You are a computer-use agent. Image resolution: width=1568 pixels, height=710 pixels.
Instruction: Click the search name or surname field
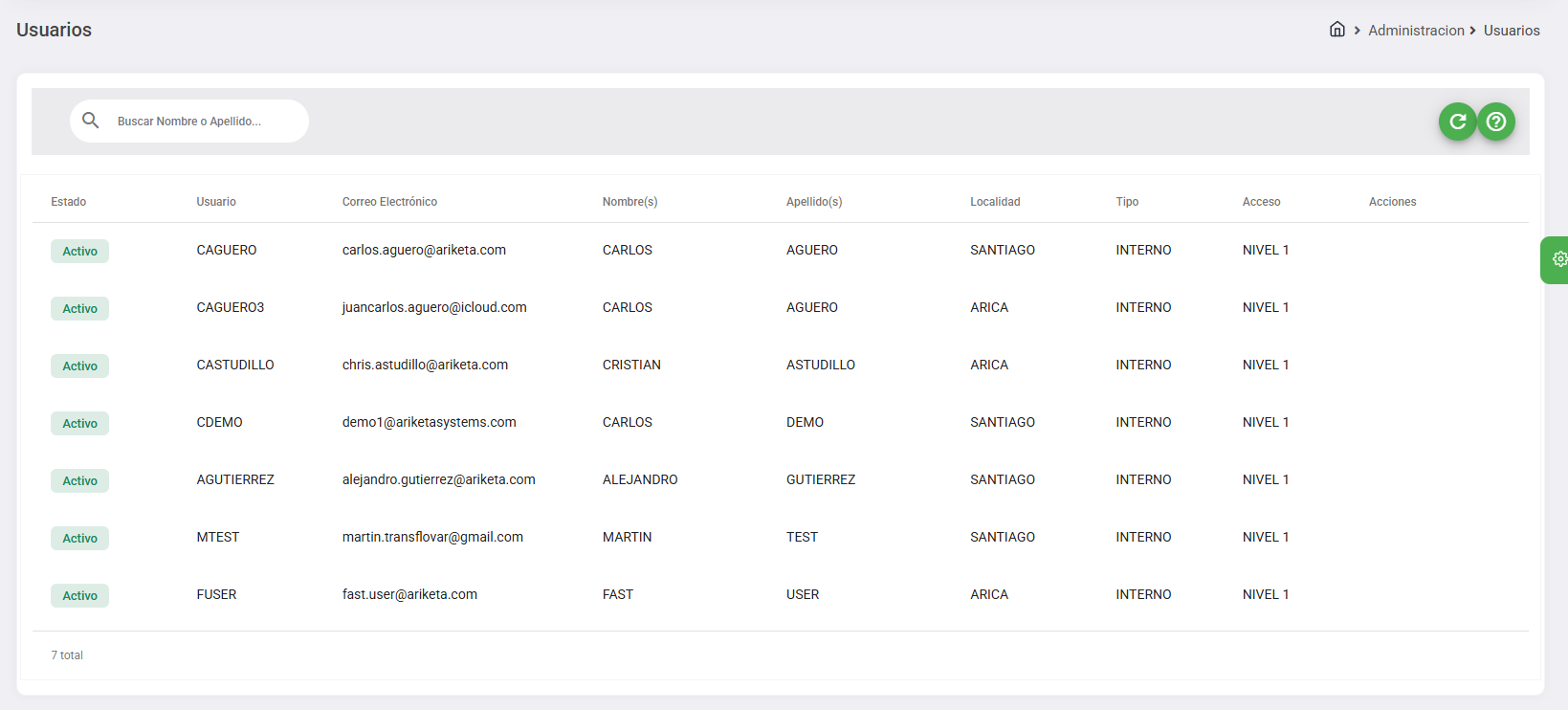201,122
